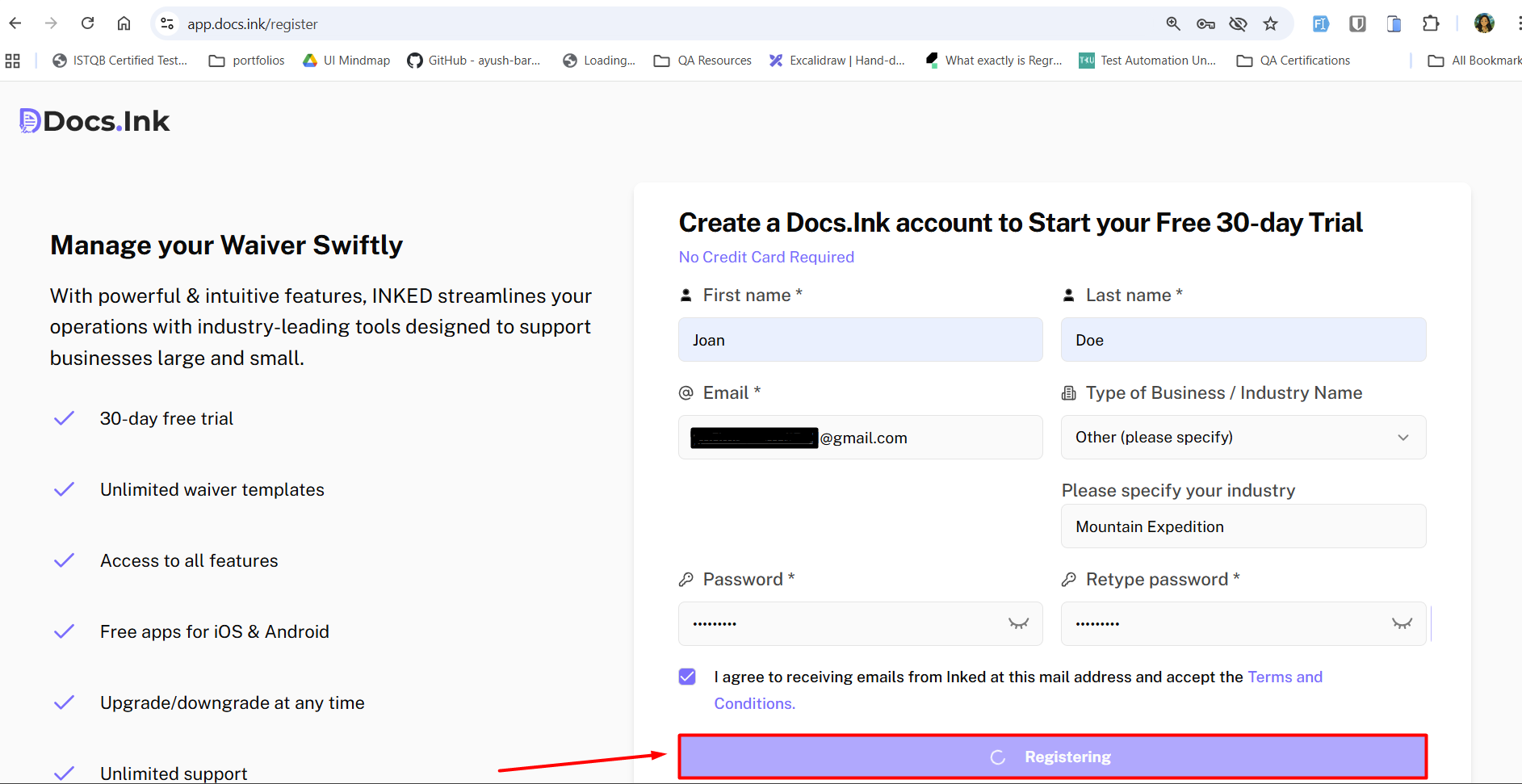The image size is (1522, 784).
Task: Open the Chrome profile avatar
Action: [x=1483, y=24]
